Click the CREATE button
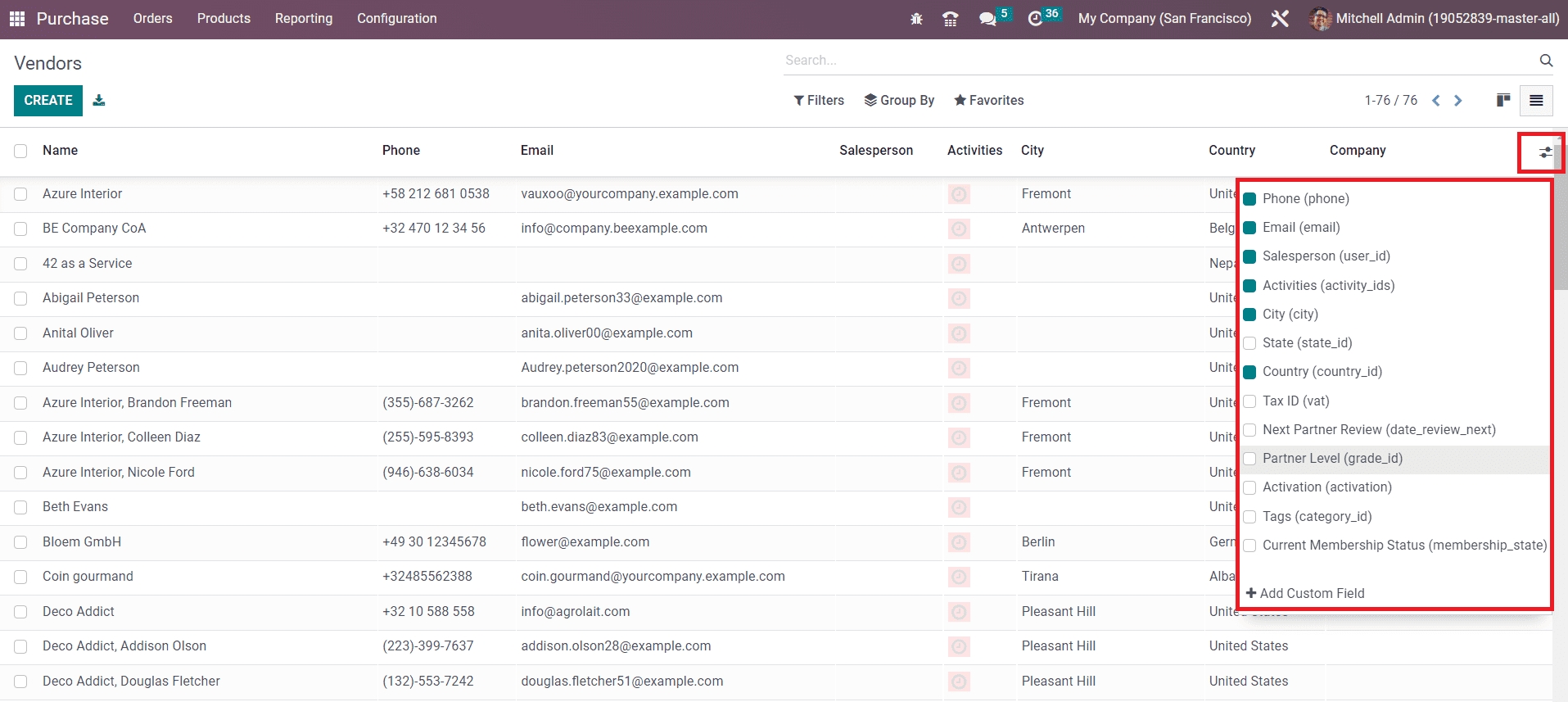This screenshot has width=1568, height=702. pos(48,100)
